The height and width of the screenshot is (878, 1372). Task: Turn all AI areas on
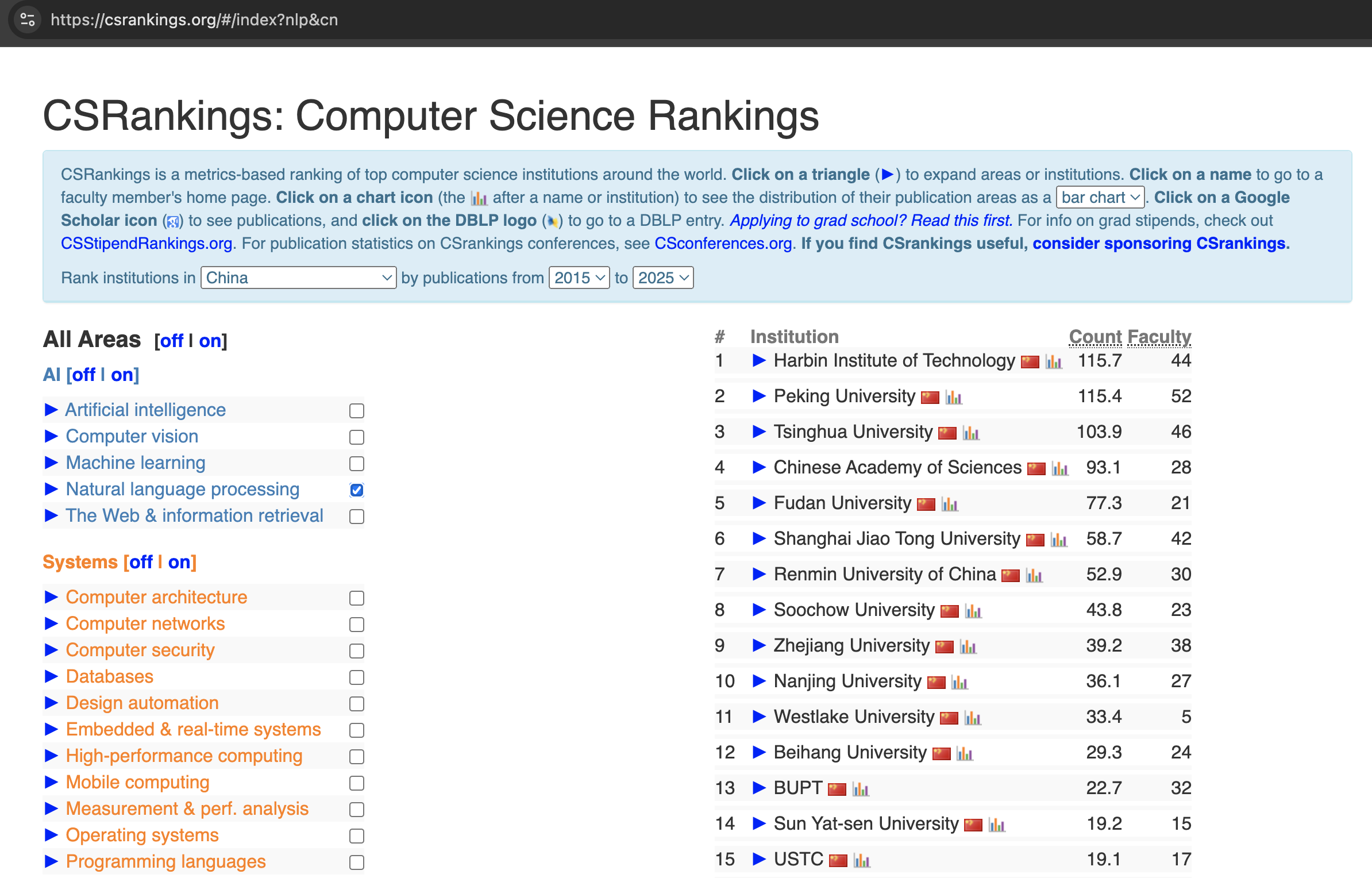point(122,375)
